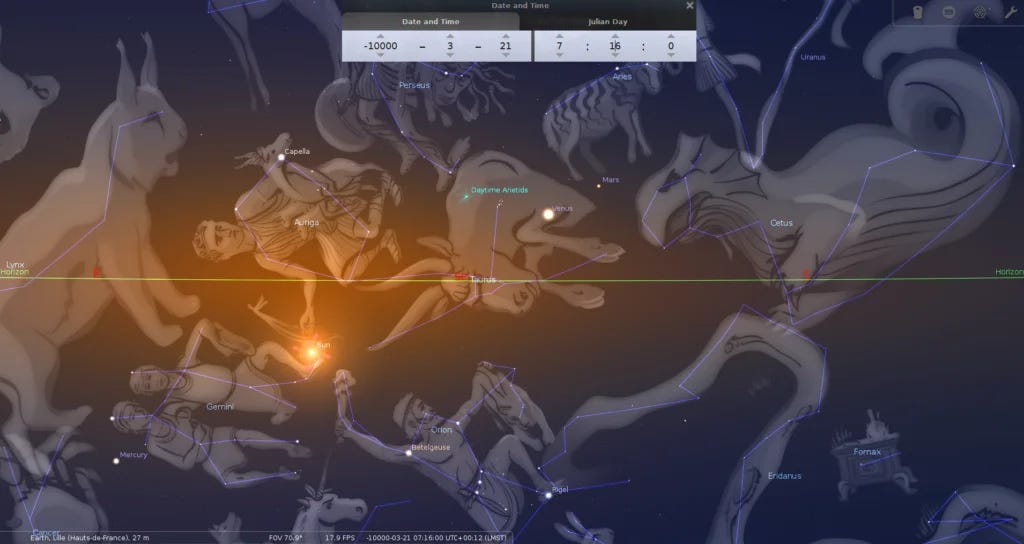Click the Auriga constellation label
This screenshot has width=1024, height=544.
tap(307, 223)
